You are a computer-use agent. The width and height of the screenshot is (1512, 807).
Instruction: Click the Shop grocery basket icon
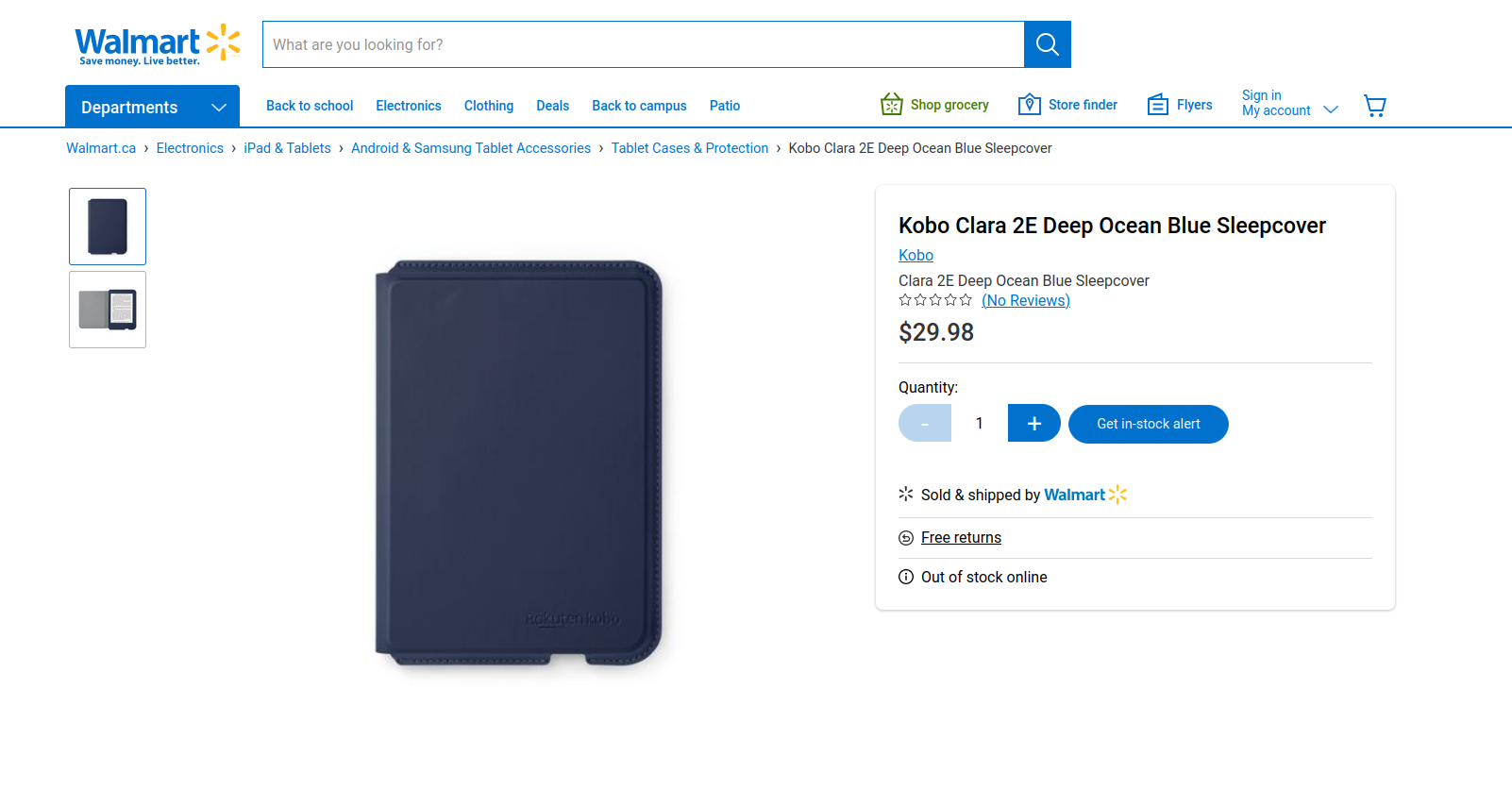[891, 105]
